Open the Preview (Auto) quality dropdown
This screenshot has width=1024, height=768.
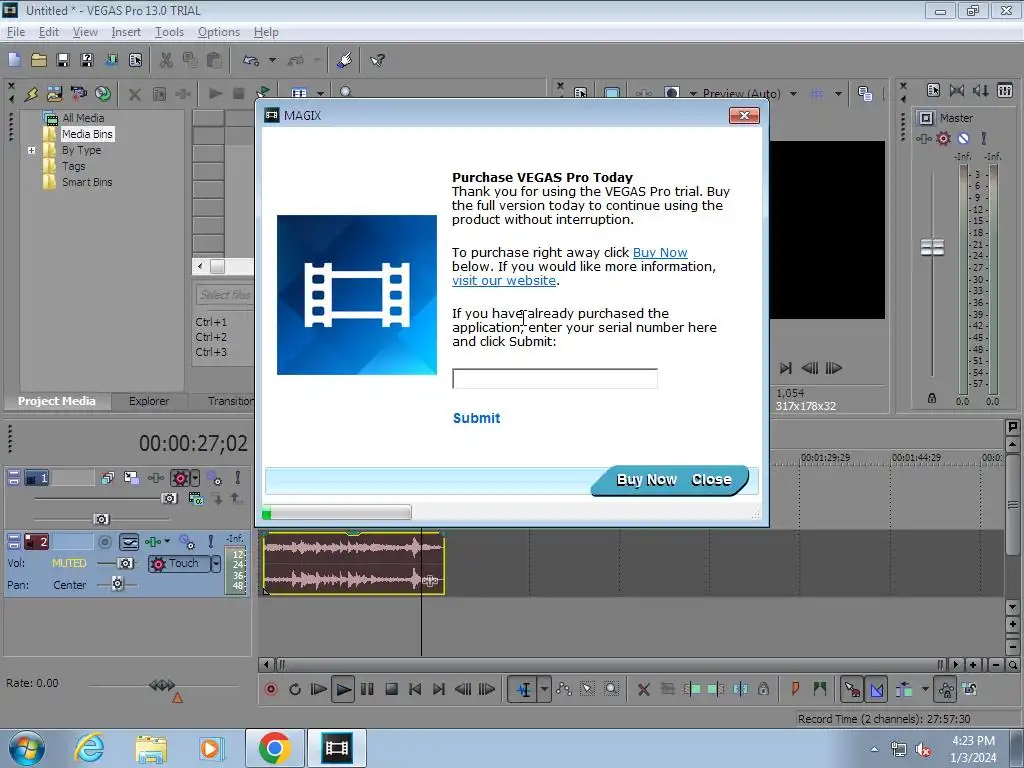coord(793,94)
